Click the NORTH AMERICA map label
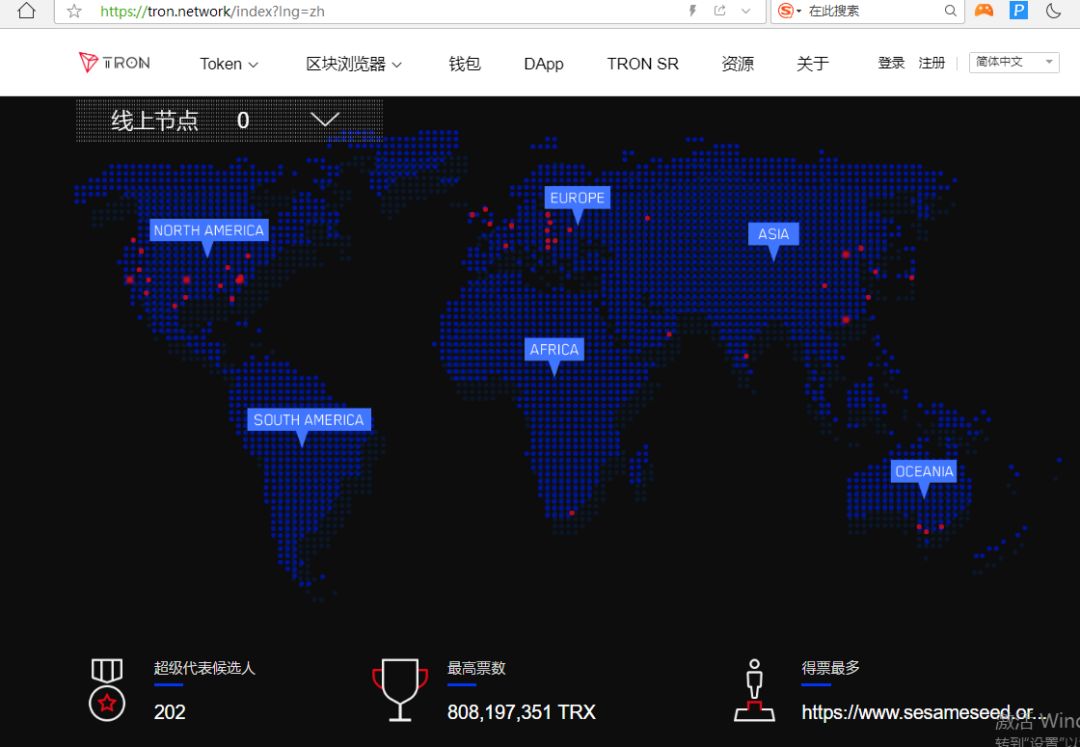Screen dimensions: 1080x747 coord(209,231)
